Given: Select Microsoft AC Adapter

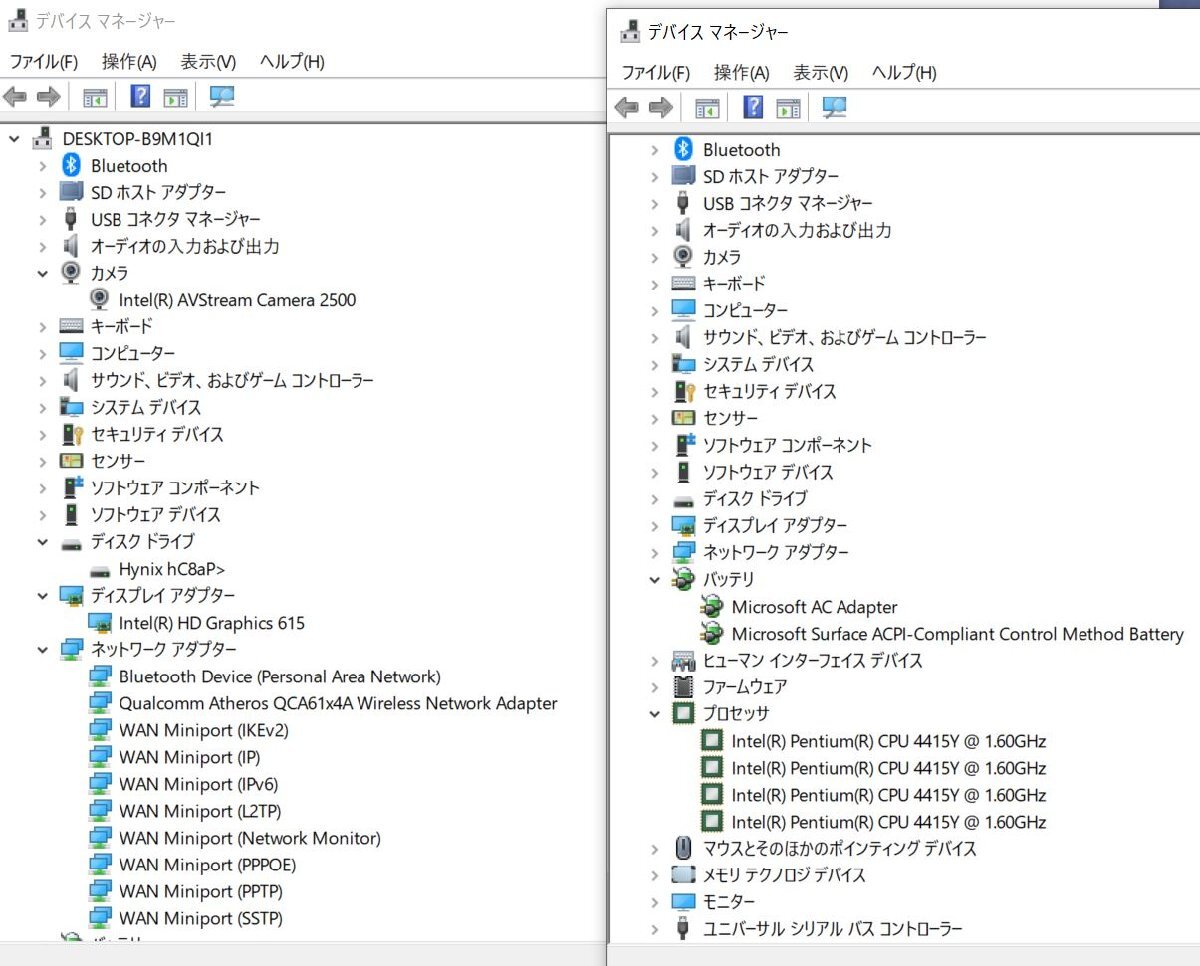Looking at the screenshot, I should [814, 607].
